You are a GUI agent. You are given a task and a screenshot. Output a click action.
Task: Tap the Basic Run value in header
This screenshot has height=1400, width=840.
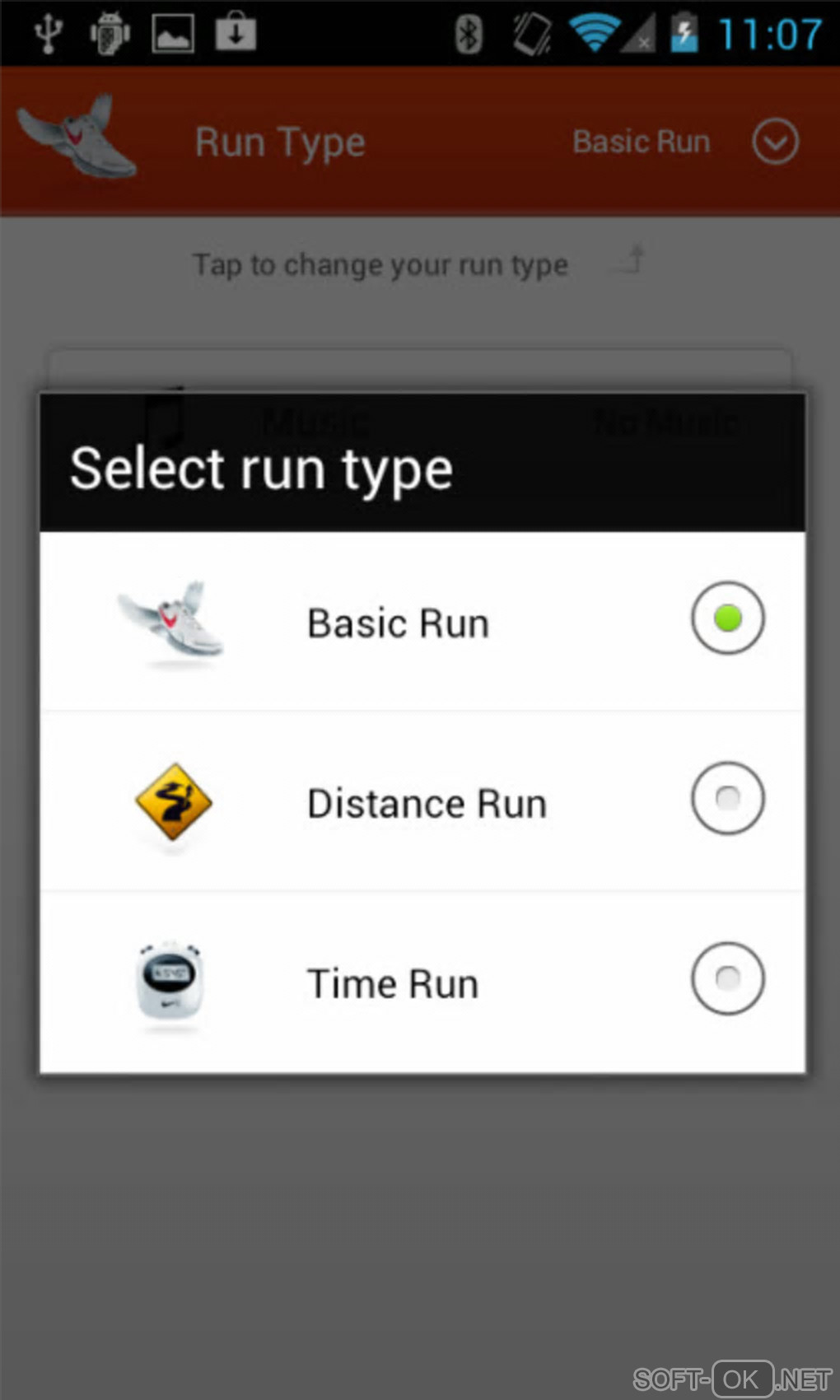[642, 142]
